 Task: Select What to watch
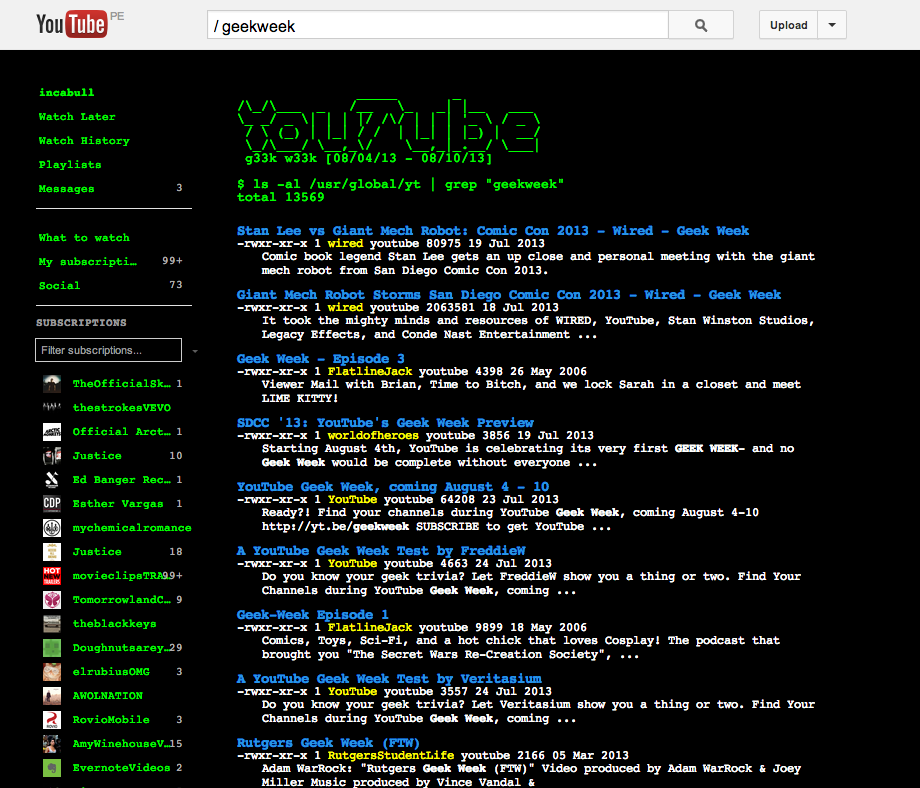[84, 238]
